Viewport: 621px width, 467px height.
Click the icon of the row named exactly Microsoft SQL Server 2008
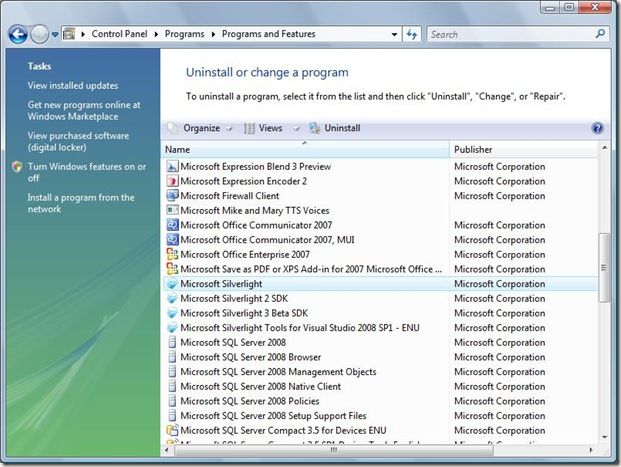tap(172, 342)
